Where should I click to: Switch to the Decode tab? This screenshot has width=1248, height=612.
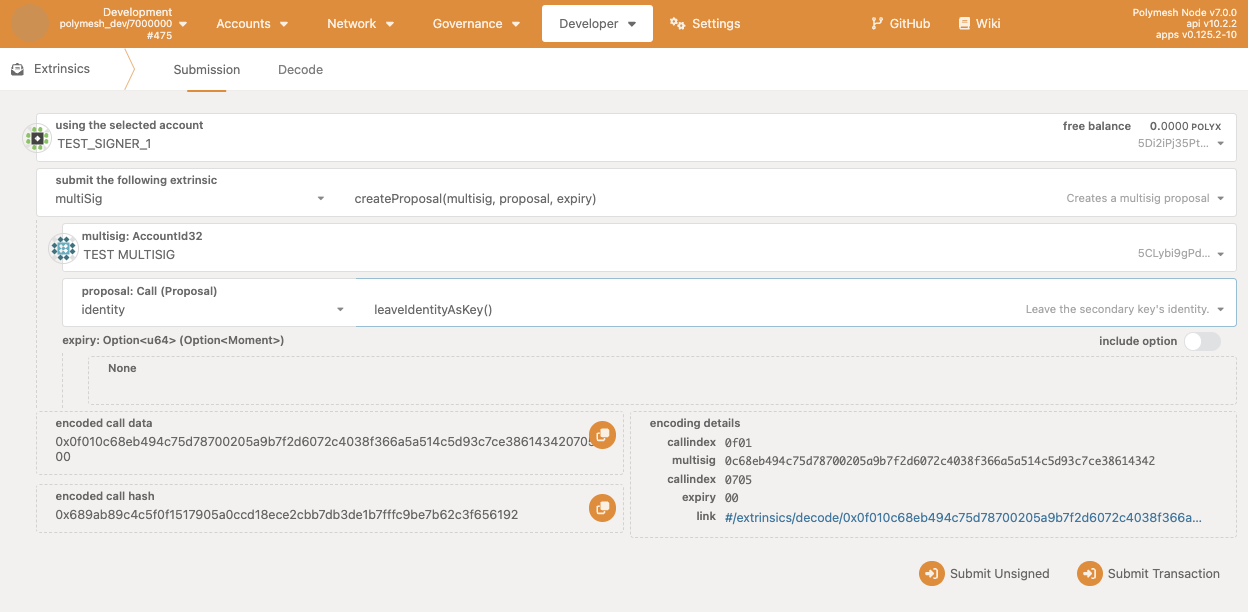[300, 70]
